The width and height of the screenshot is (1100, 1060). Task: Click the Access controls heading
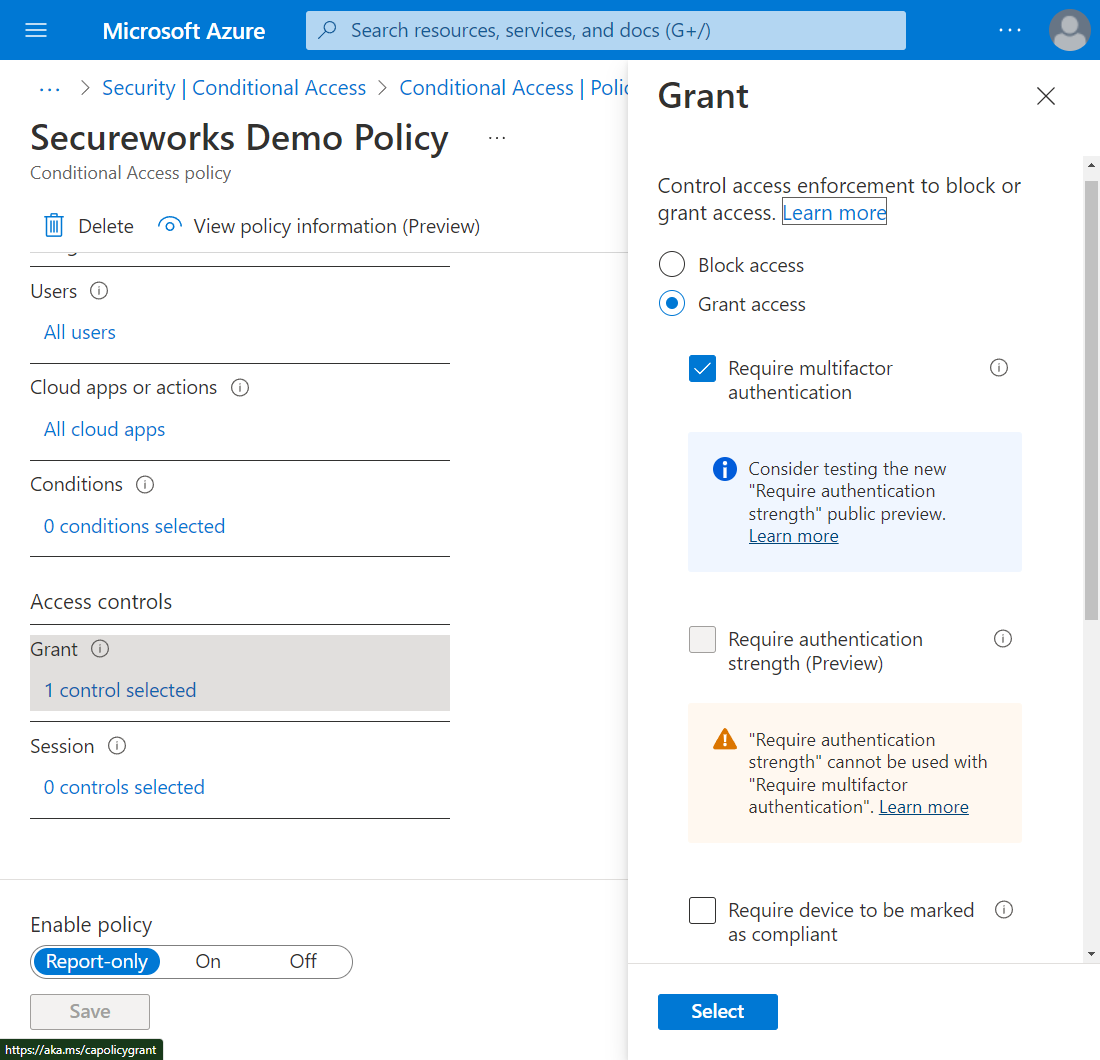pyautogui.click(x=101, y=602)
